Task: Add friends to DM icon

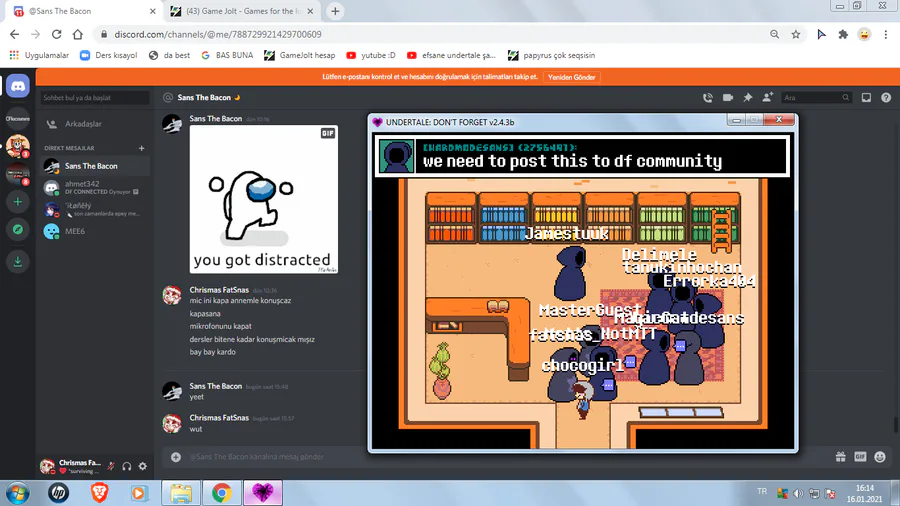Action: pos(767,98)
